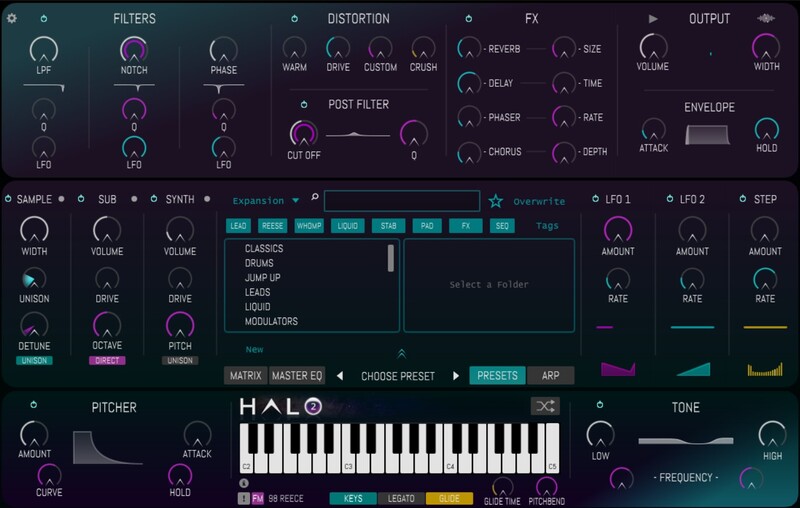Open the JUMP UP preset folder
Viewport: 800px width, 508px height.
click(x=263, y=277)
